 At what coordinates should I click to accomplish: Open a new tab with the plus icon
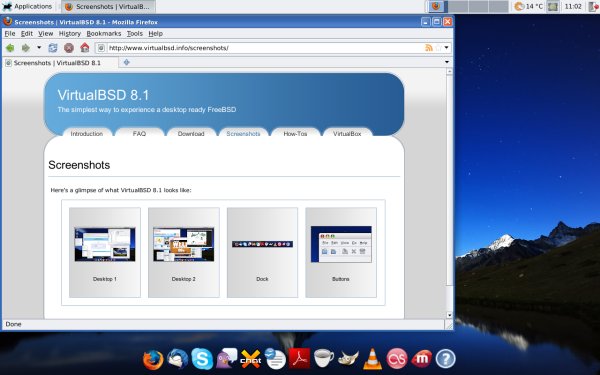pos(127,62)
